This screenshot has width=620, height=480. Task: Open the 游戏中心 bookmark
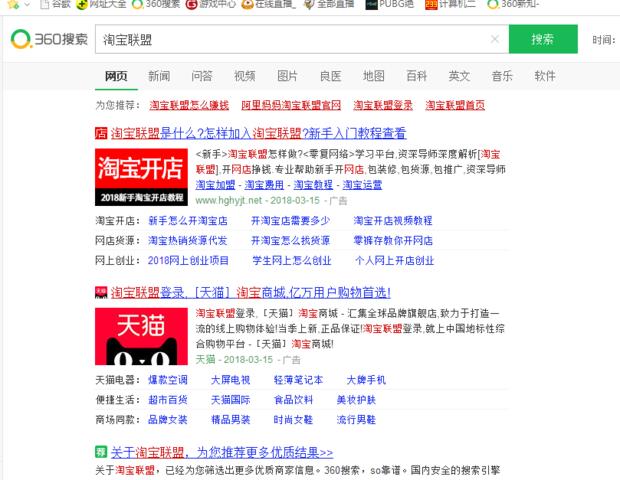click(x=211, y=4)
